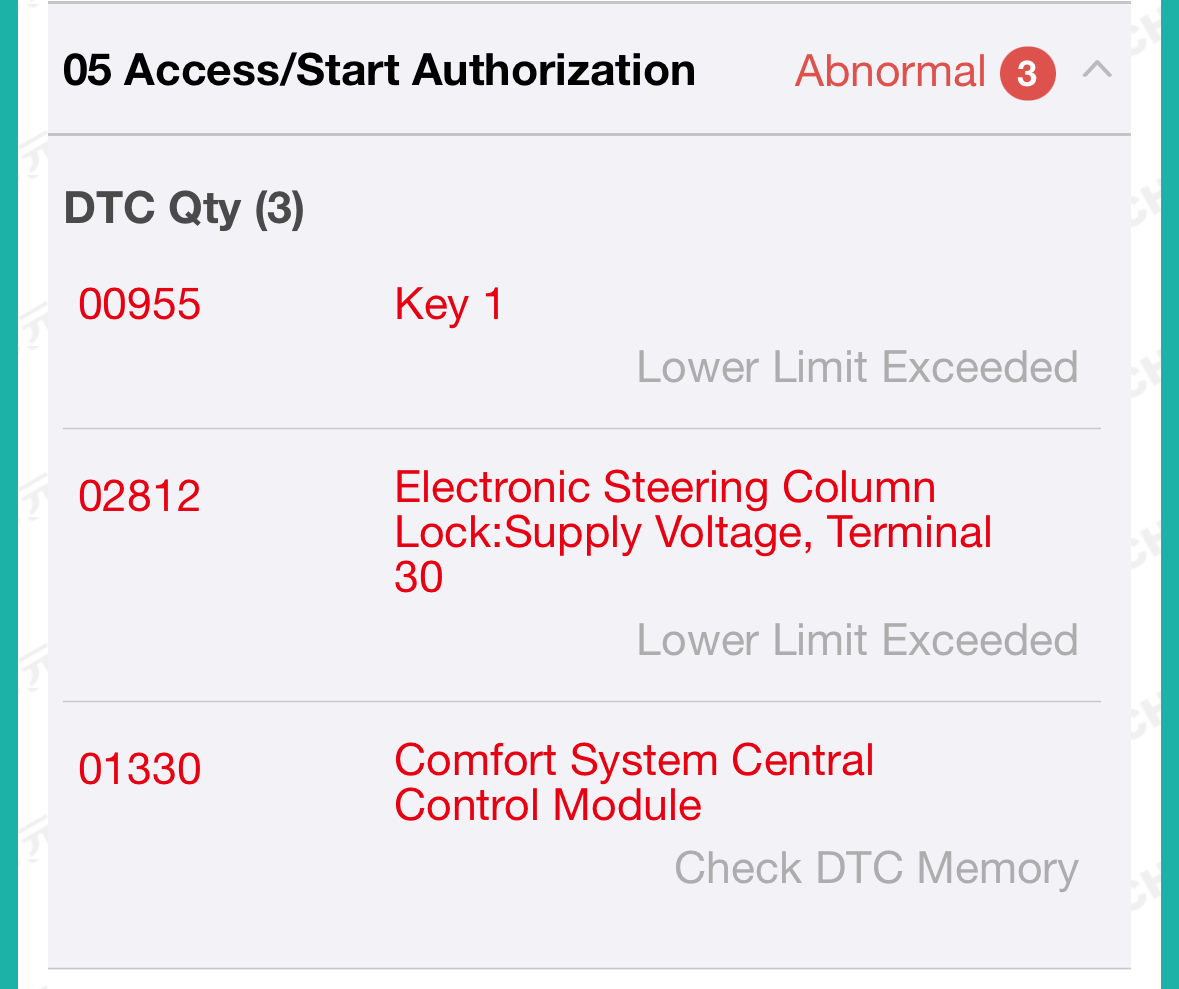Image resolution: width=1179 pixels, height=989 pixels.
Task: Click Lower Limit Exceeded under steering column lock
Action: [857, 640]
